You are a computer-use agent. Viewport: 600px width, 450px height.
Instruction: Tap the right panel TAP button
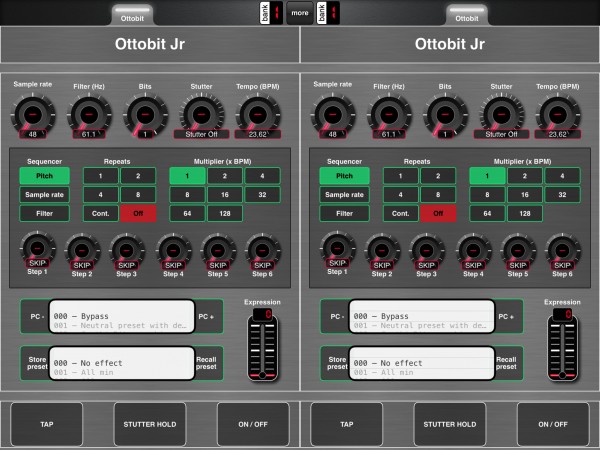(x=347, y=424)
